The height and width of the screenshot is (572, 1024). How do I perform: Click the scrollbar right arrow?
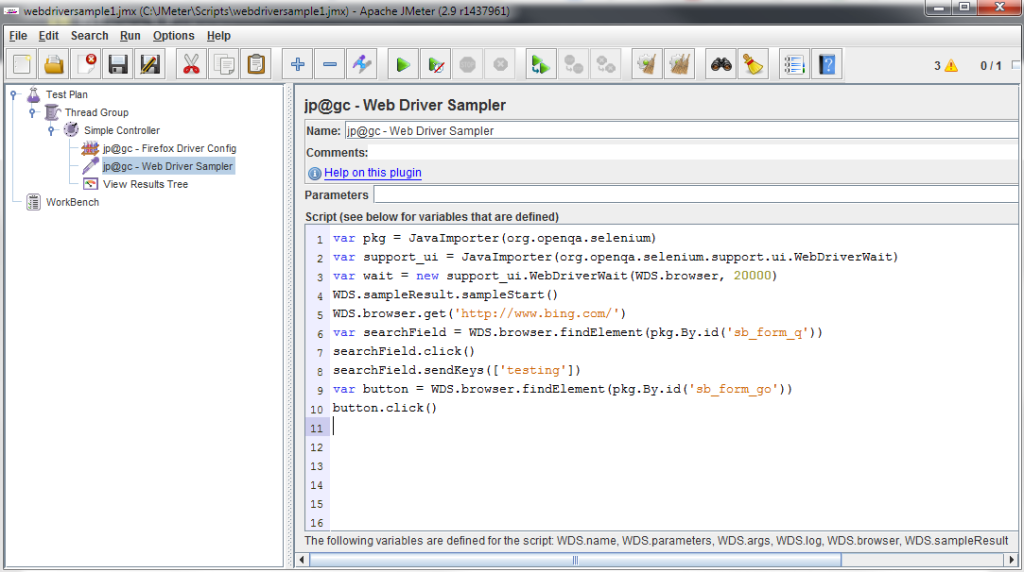point(1012,560)
